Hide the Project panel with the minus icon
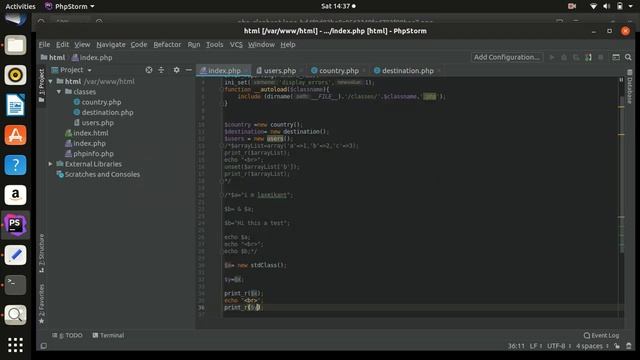 (189, 70)
